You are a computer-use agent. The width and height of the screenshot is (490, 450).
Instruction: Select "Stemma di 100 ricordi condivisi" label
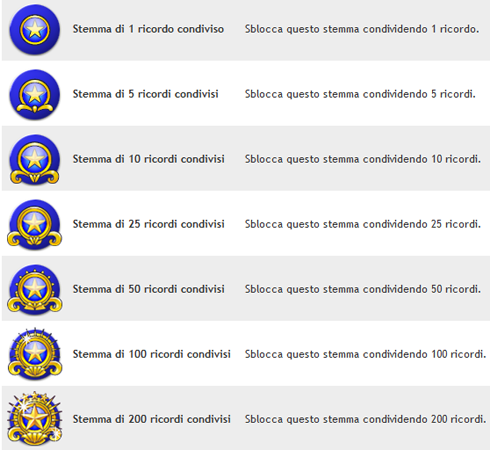coord(152,354)
